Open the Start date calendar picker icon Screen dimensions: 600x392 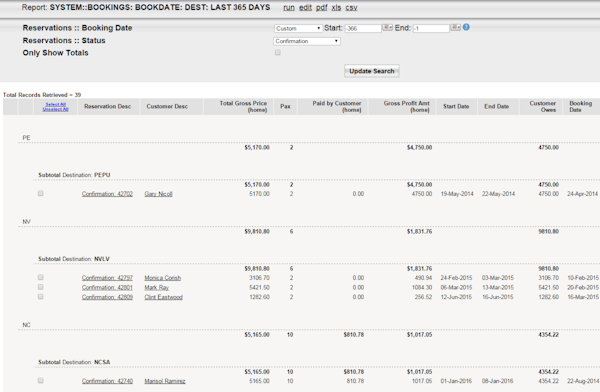388,28
